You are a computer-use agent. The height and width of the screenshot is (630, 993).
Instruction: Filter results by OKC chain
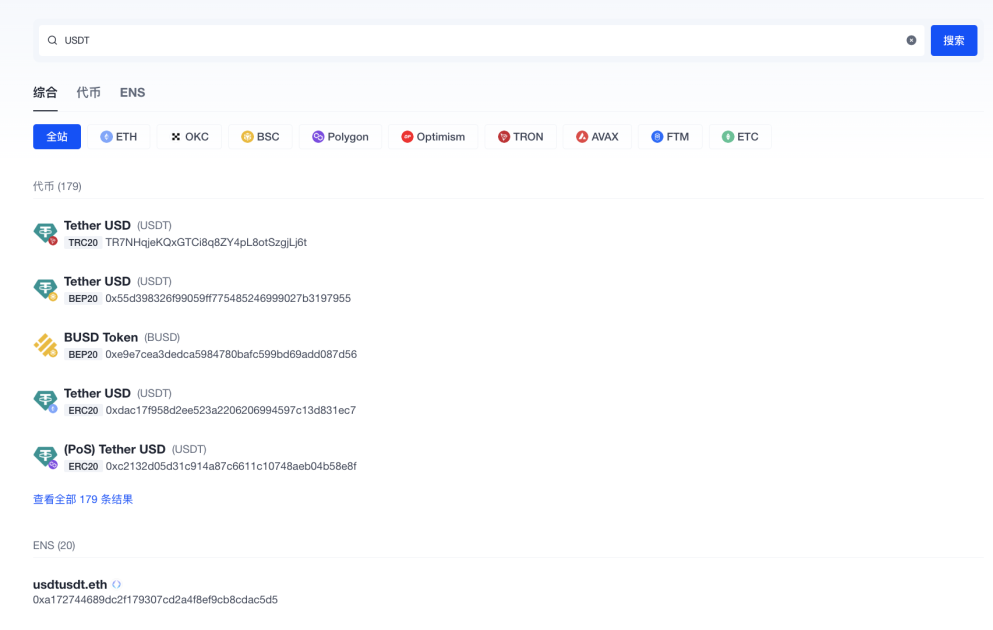189,137
